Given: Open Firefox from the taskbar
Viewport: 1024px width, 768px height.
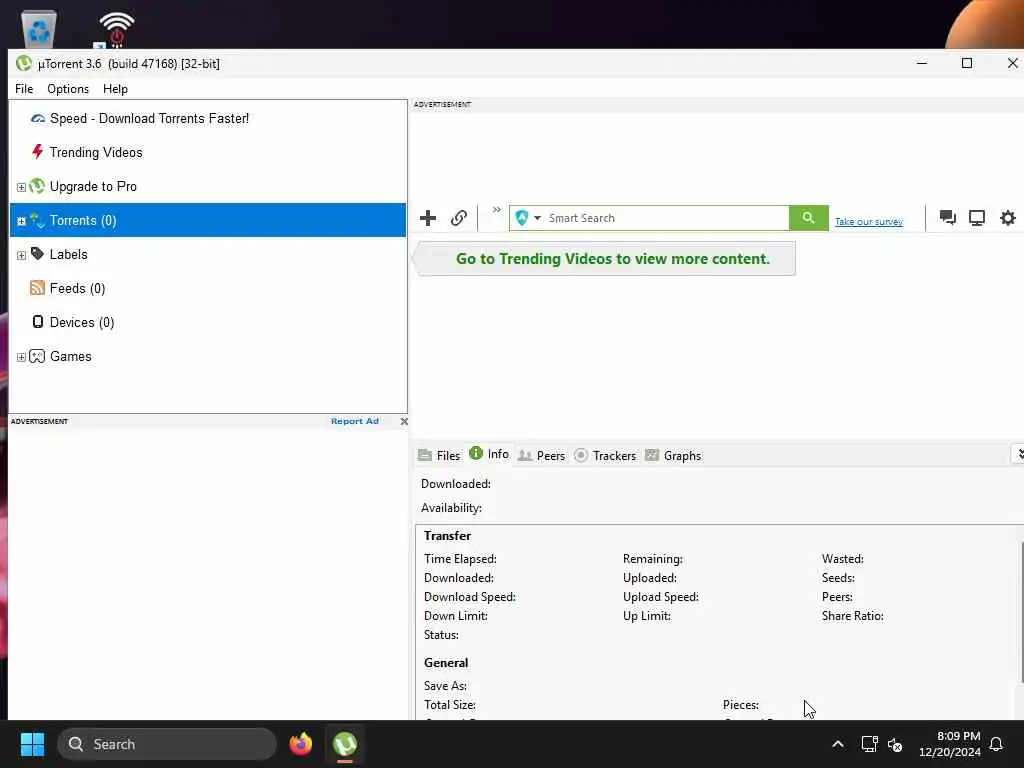Looking at the screenshot, I should (x=300, y=744).
